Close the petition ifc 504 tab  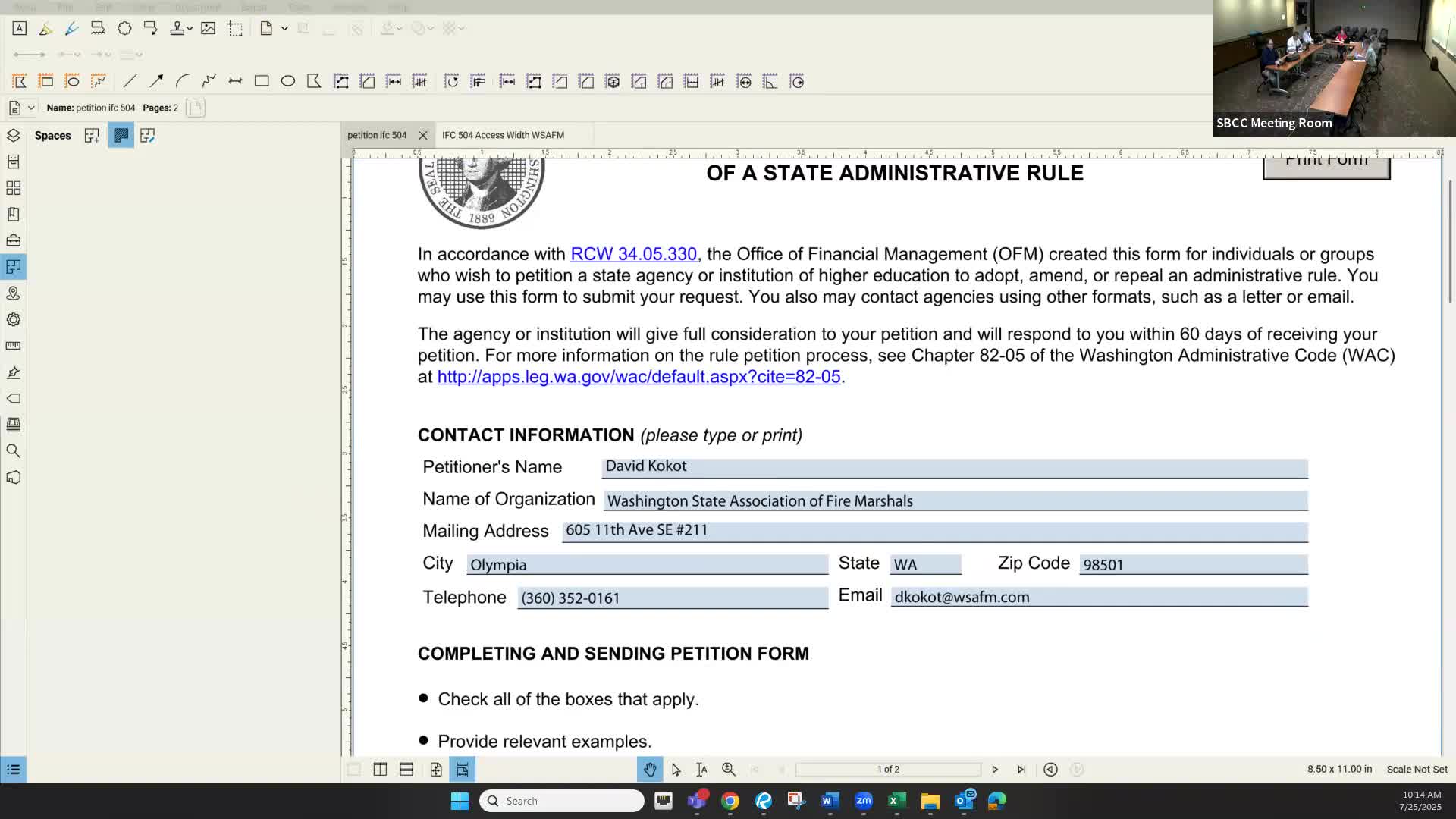click(423, 135)
